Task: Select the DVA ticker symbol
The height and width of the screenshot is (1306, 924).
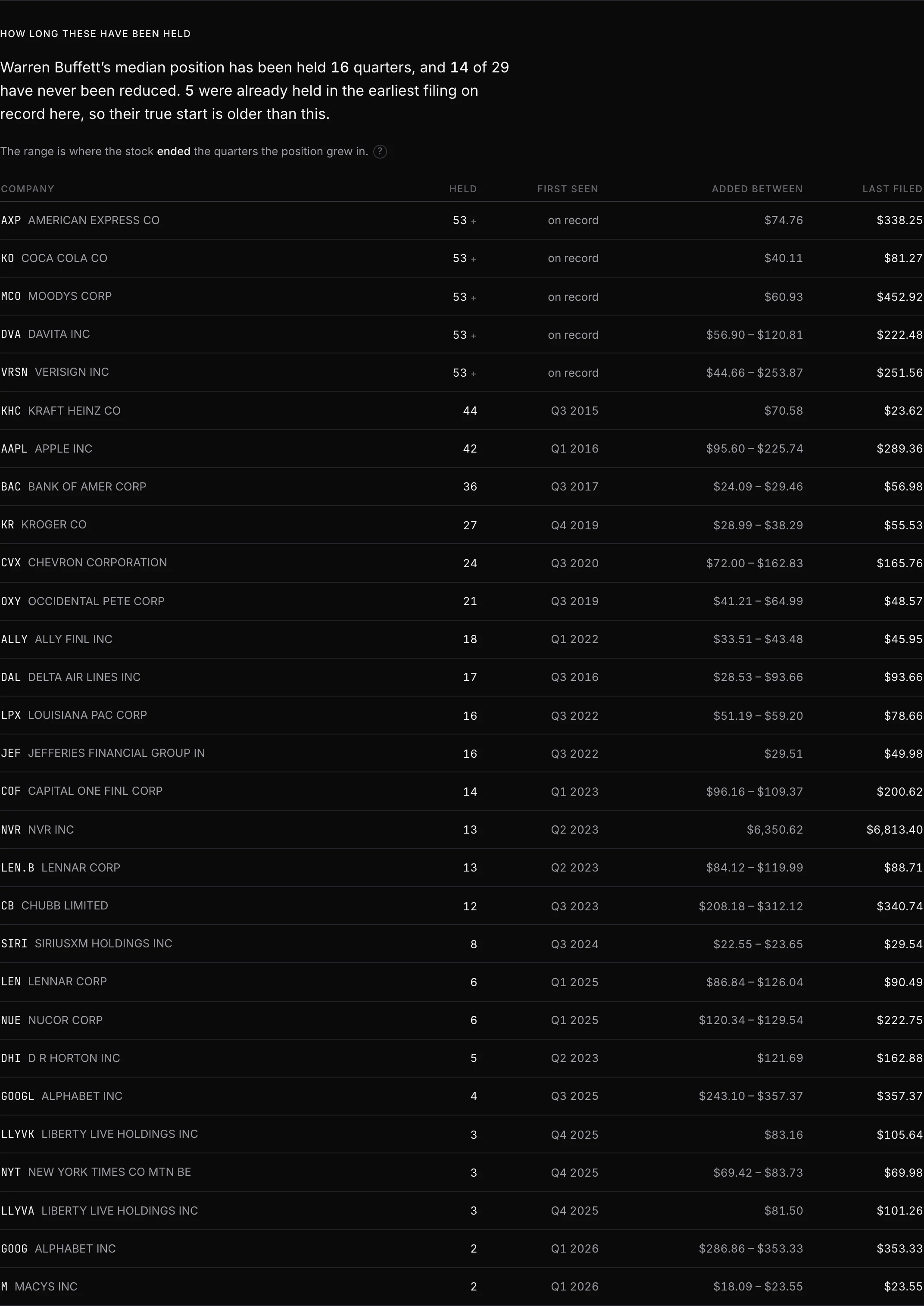Action: 11,334
